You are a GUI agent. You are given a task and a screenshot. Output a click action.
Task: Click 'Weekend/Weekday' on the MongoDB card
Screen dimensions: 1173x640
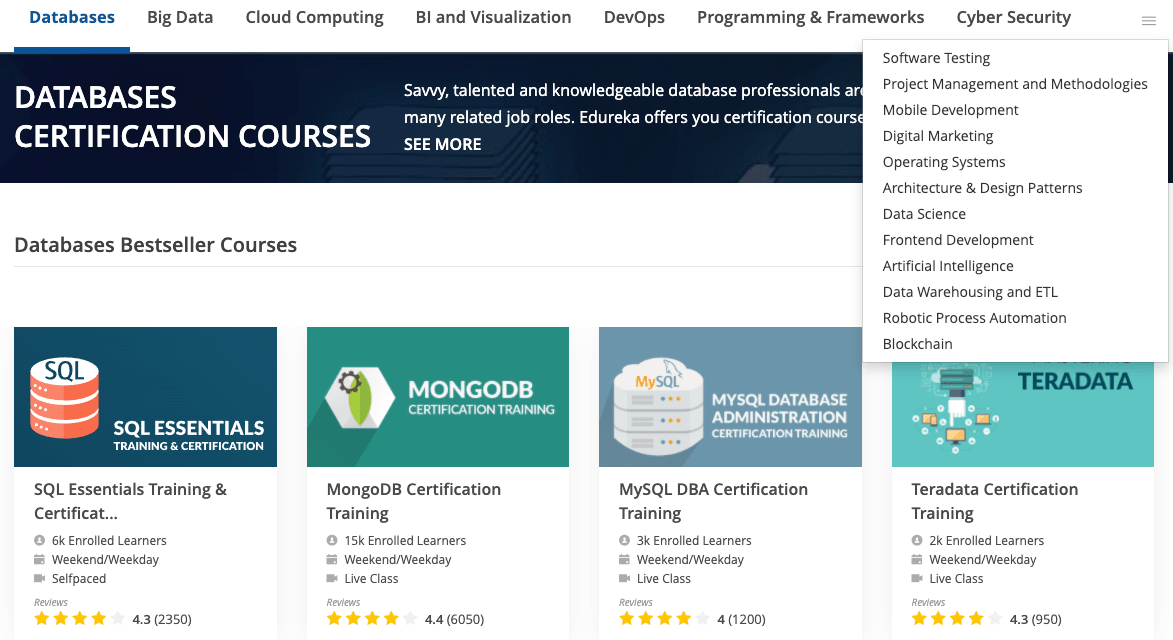398,559
